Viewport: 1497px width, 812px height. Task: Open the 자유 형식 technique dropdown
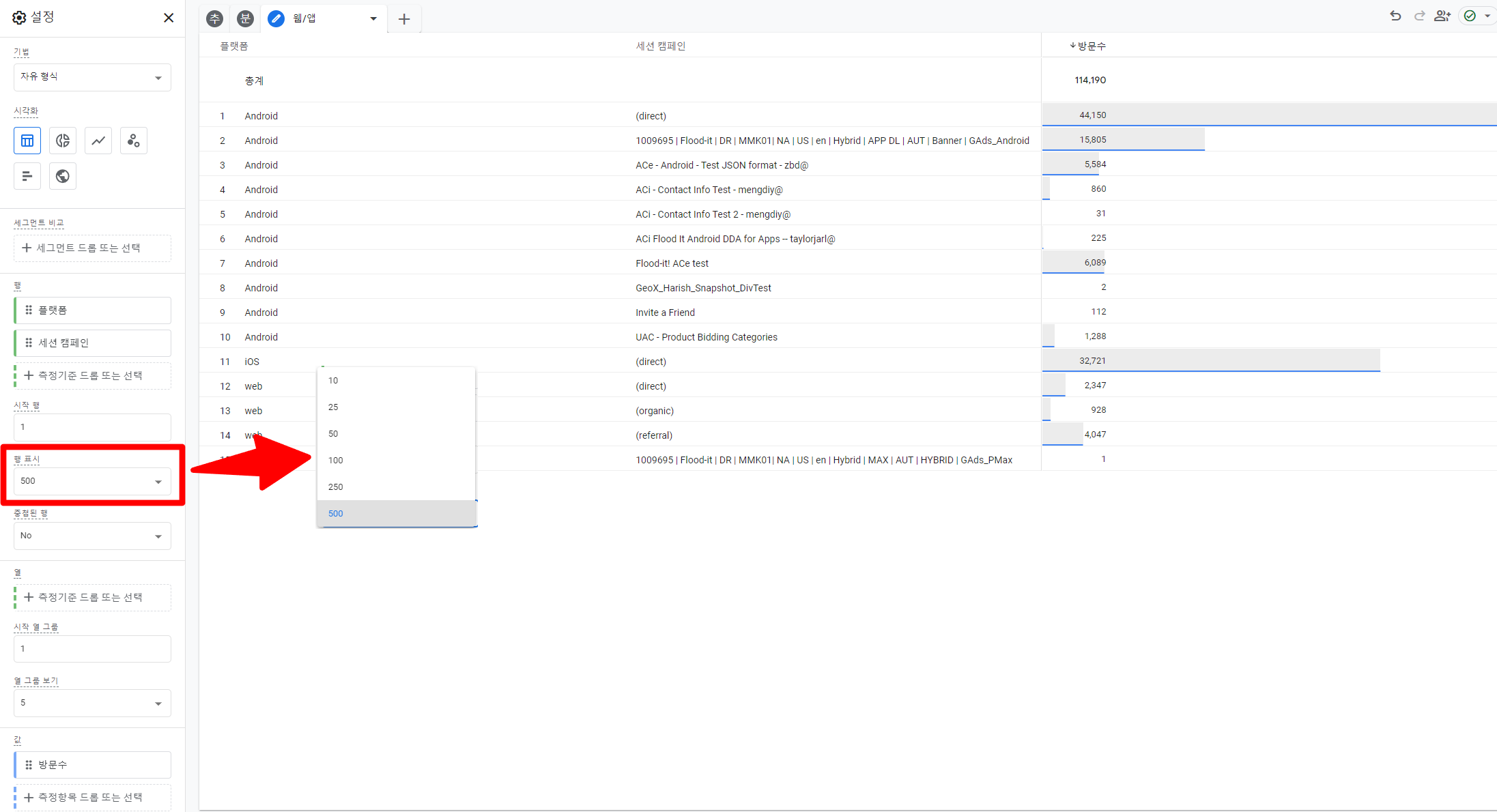click(92, 77)
